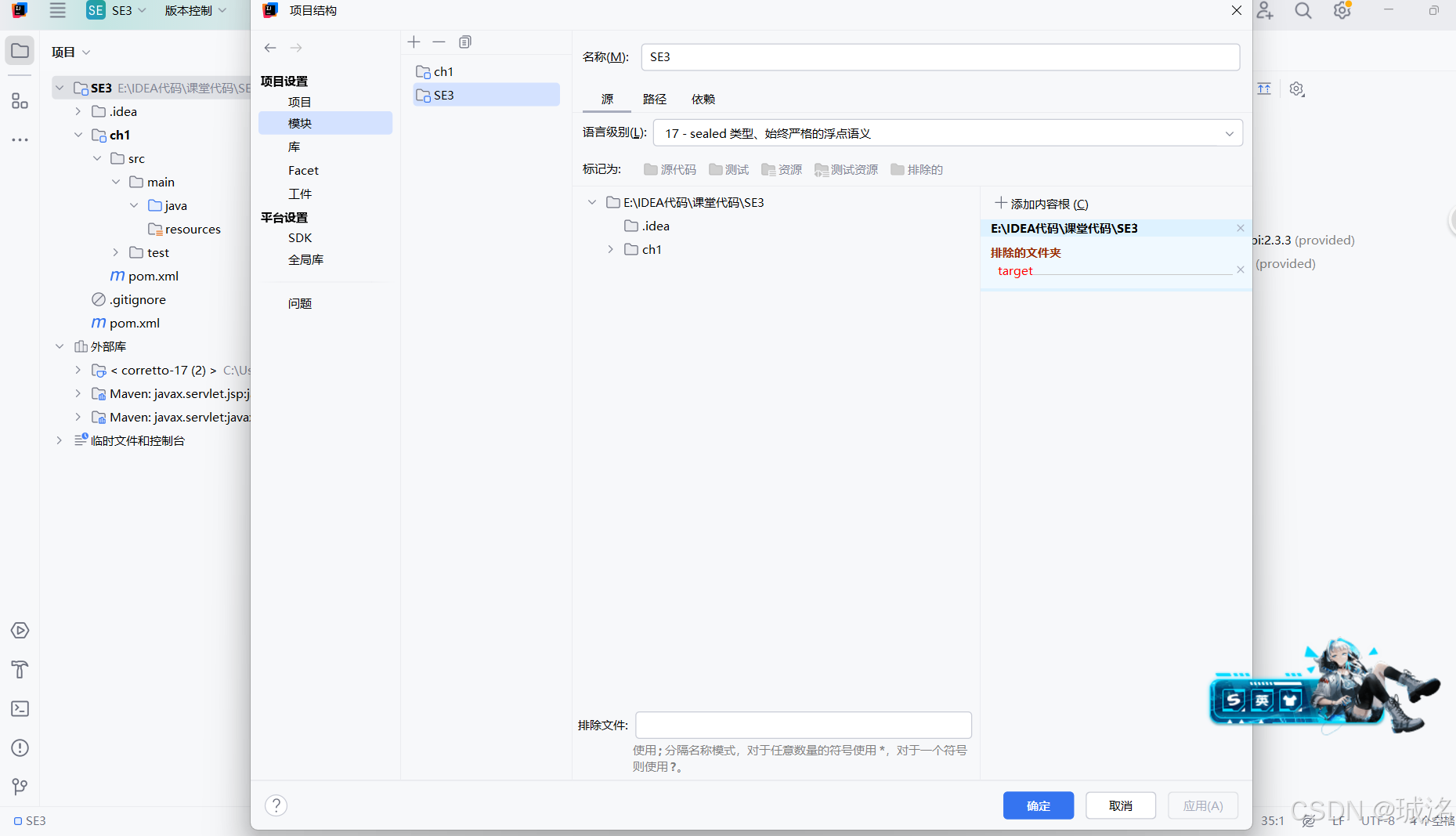This screenshot has height=836, width=1456.
Task: Click the Maven panel settings gear
Action: click(1297, 89)
